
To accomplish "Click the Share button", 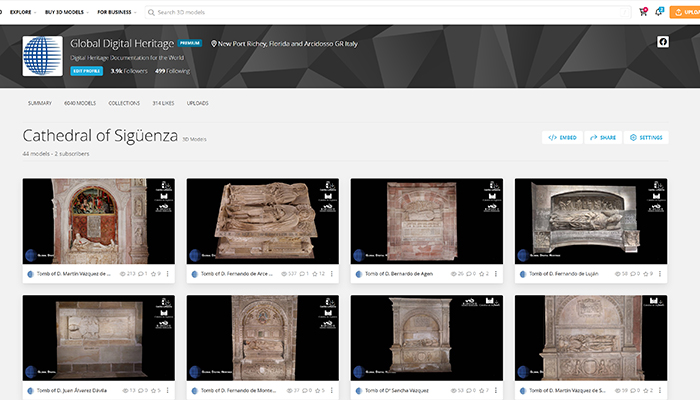I will coord(603,137).
